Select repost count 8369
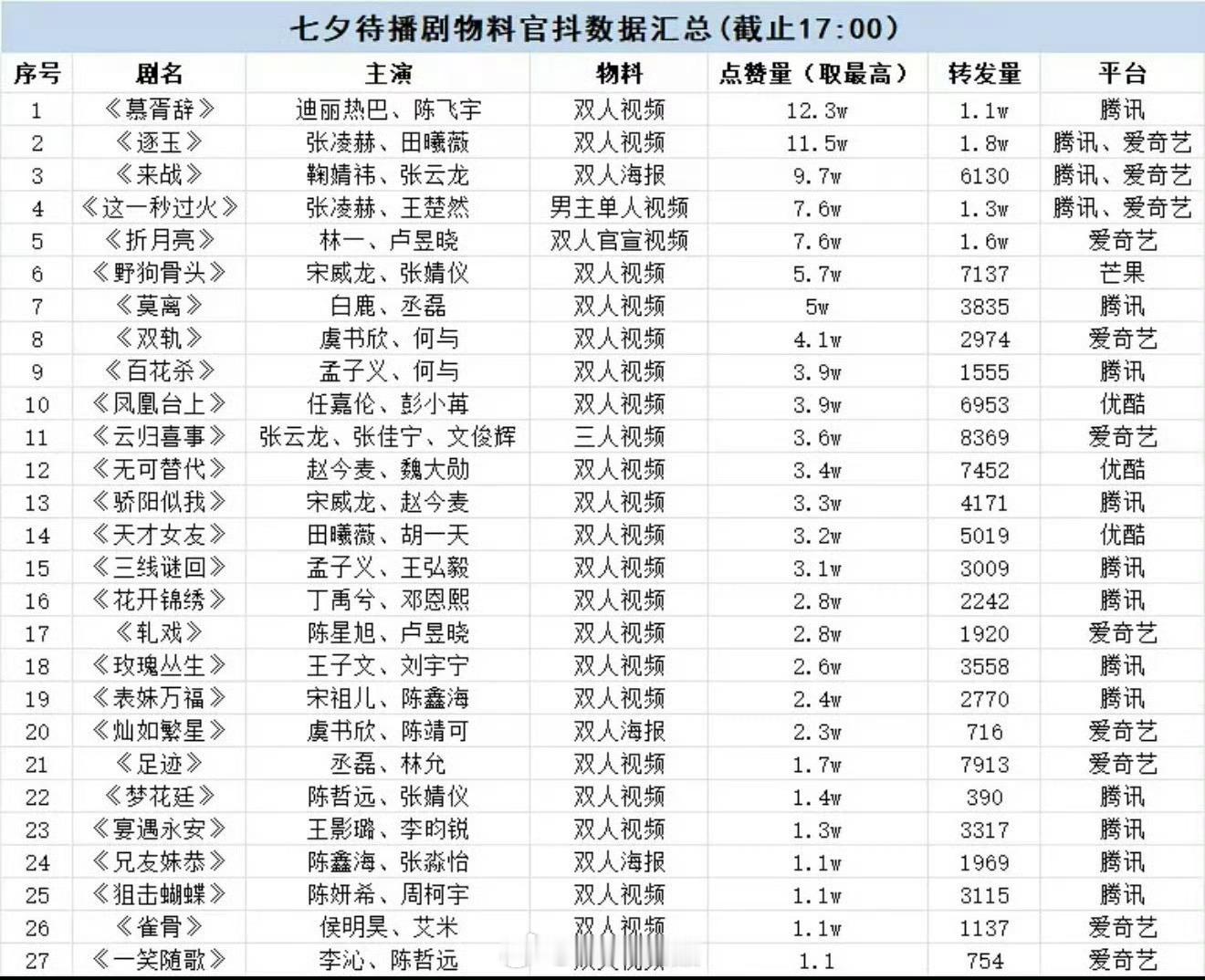This screenshot has width=1205, height=980. [984, 438]
